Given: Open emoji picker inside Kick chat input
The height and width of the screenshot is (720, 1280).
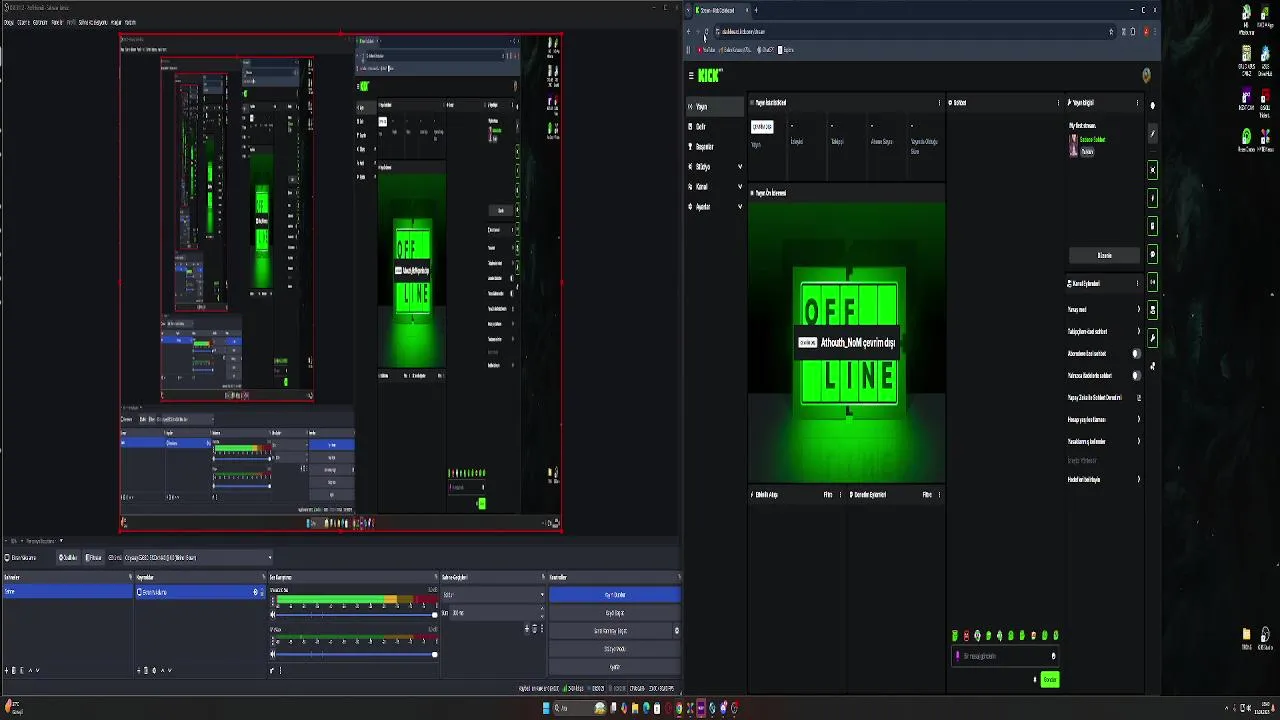Looking at the screenshot, I should coord(1053,656).
